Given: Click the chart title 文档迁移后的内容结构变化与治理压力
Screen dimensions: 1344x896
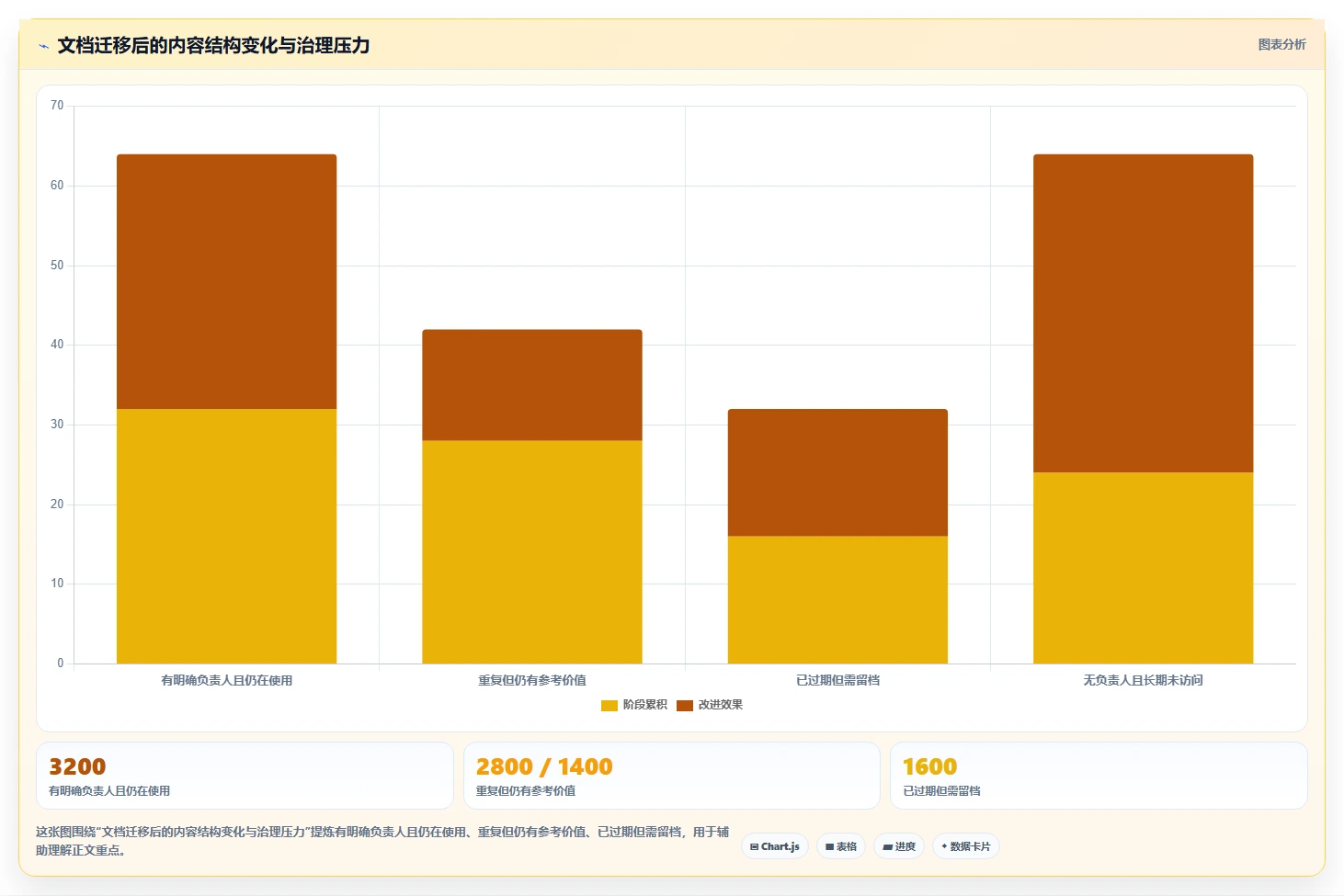Looking at the screenshot, I should (213, 45).
